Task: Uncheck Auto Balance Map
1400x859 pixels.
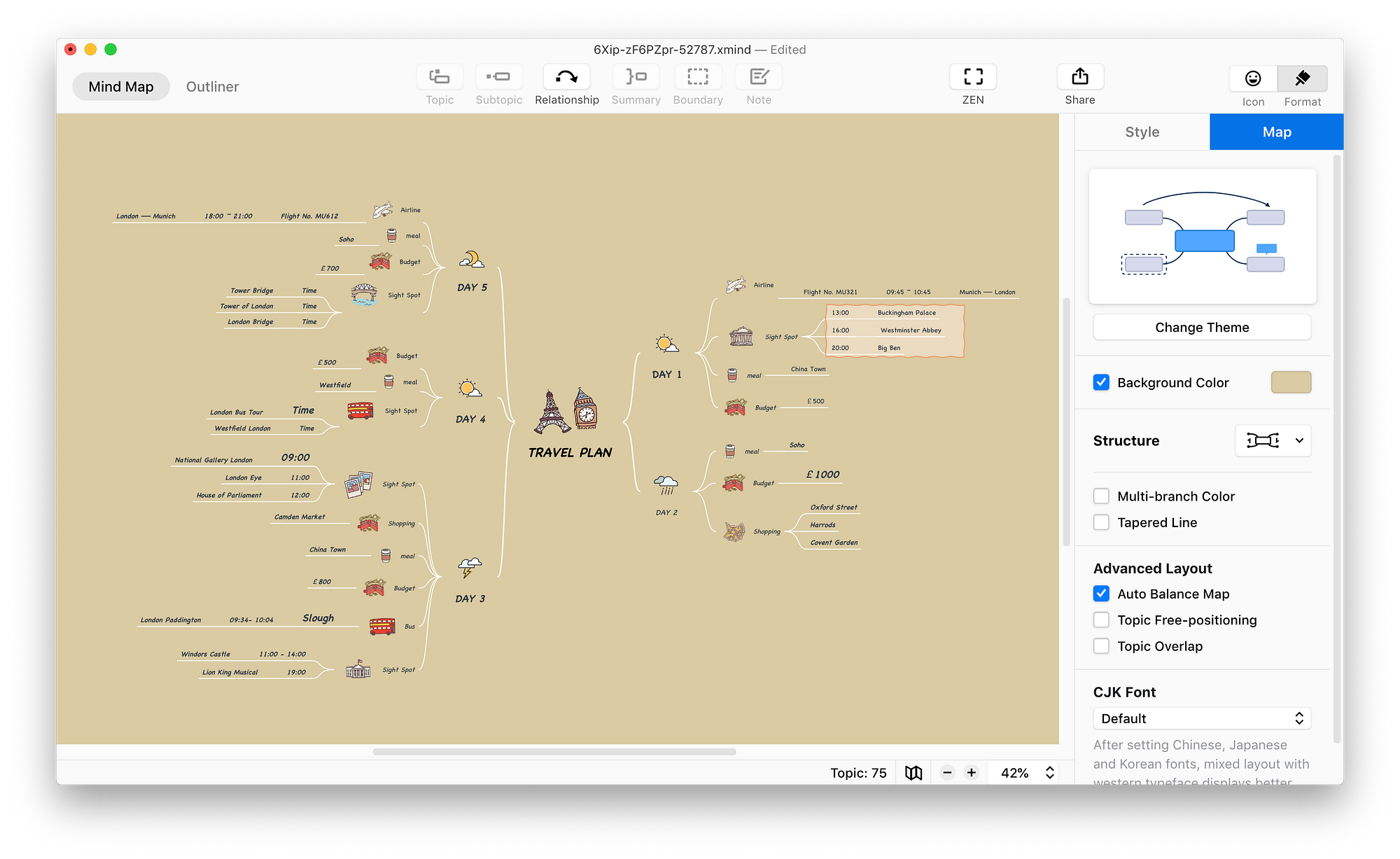Action: 1101,594
